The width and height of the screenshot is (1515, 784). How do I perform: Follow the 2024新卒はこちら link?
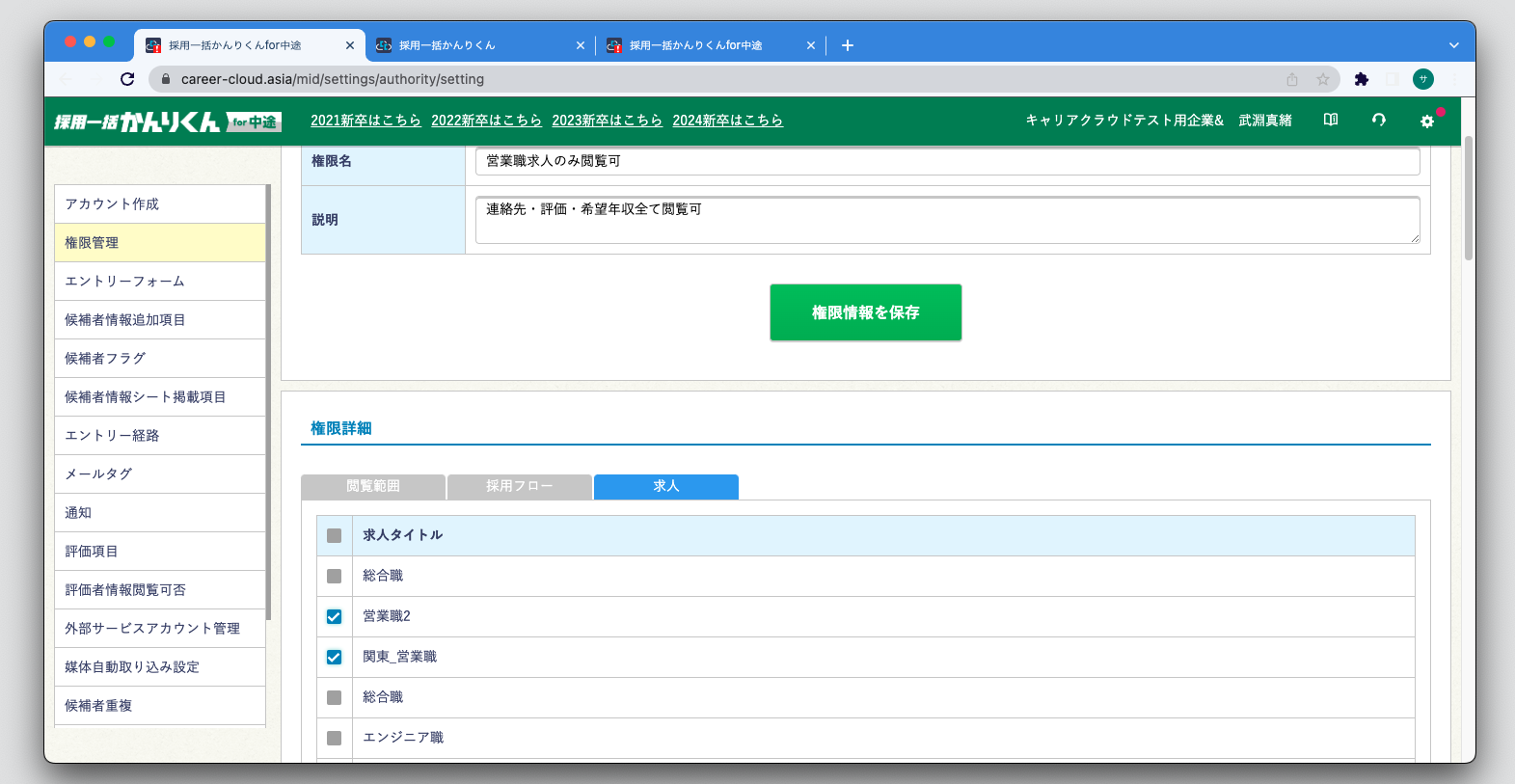coord(727,121)
